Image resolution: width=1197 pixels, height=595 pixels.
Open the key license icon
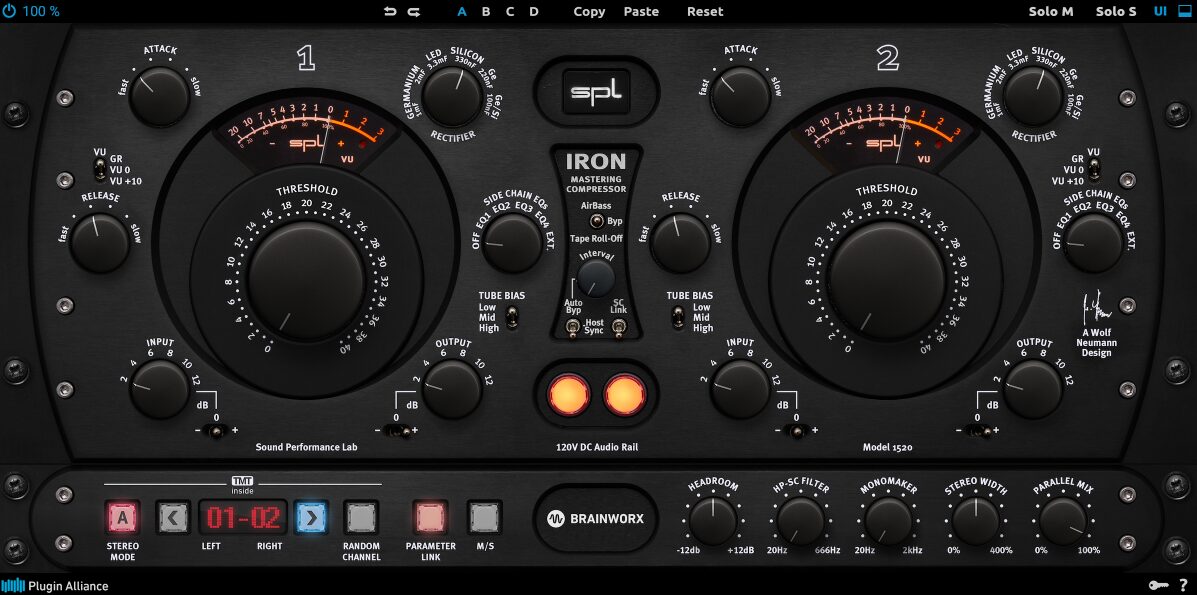1159,585
